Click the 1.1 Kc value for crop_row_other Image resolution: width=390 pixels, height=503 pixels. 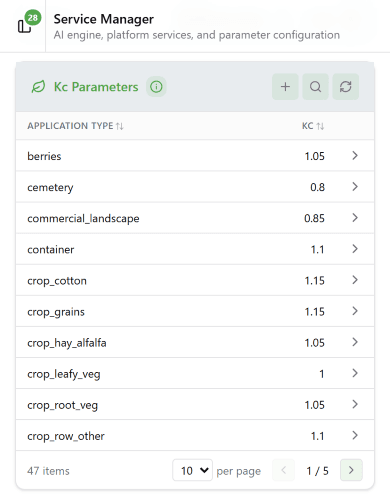[318, 436]
